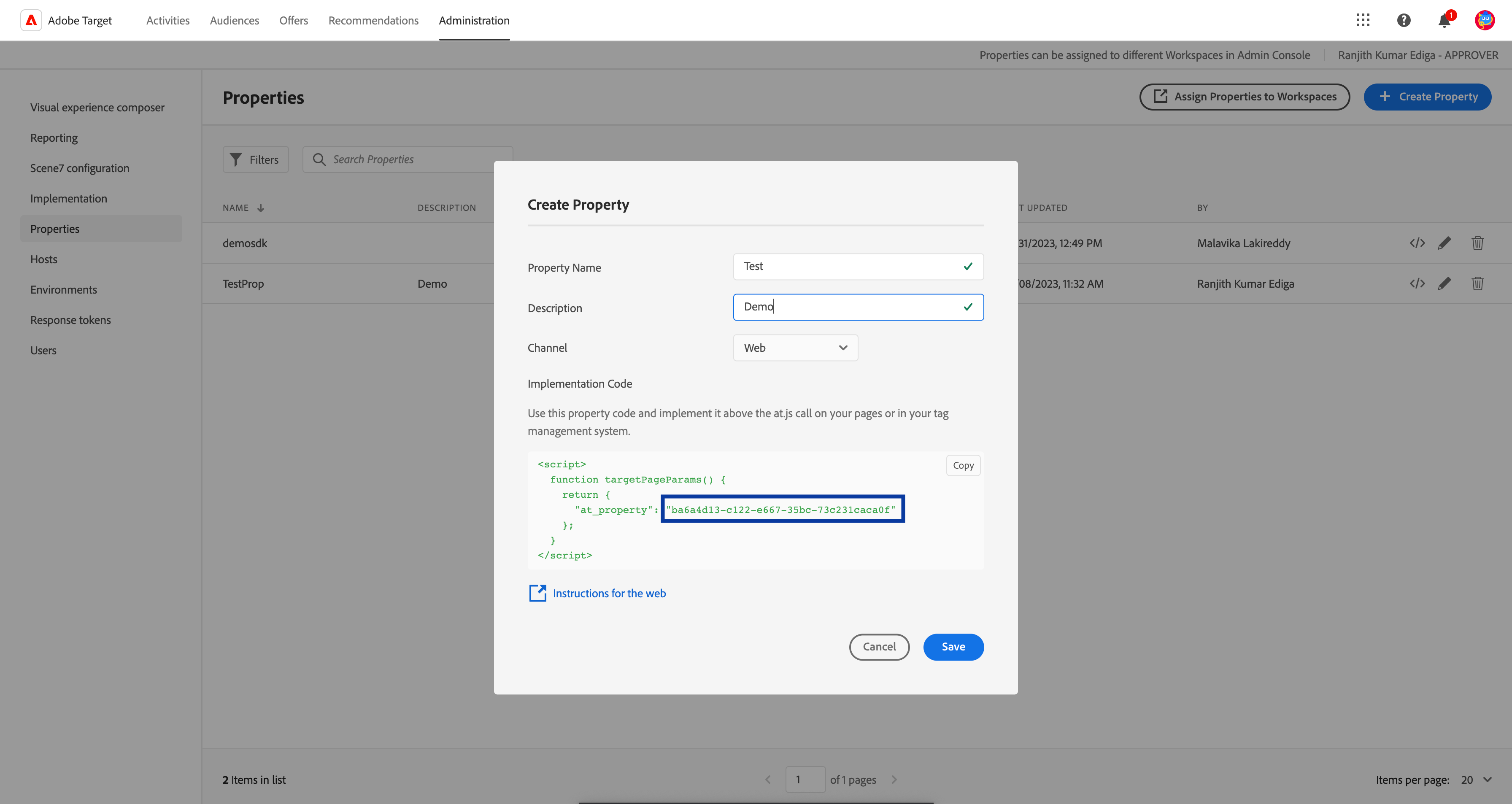Open Environments in the sidebar
The image size is (1512, 804).
click(x=63, y=289)
